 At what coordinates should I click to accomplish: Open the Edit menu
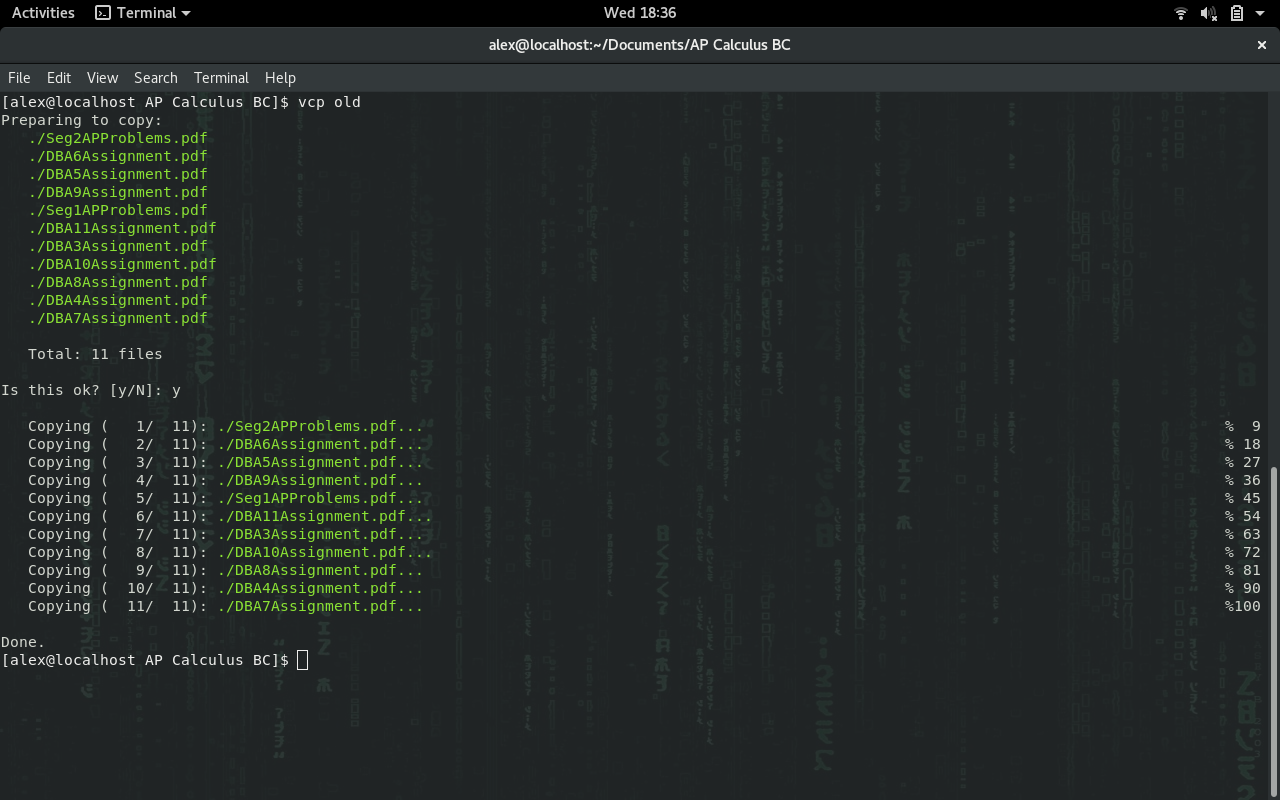(x=59, y=78)
